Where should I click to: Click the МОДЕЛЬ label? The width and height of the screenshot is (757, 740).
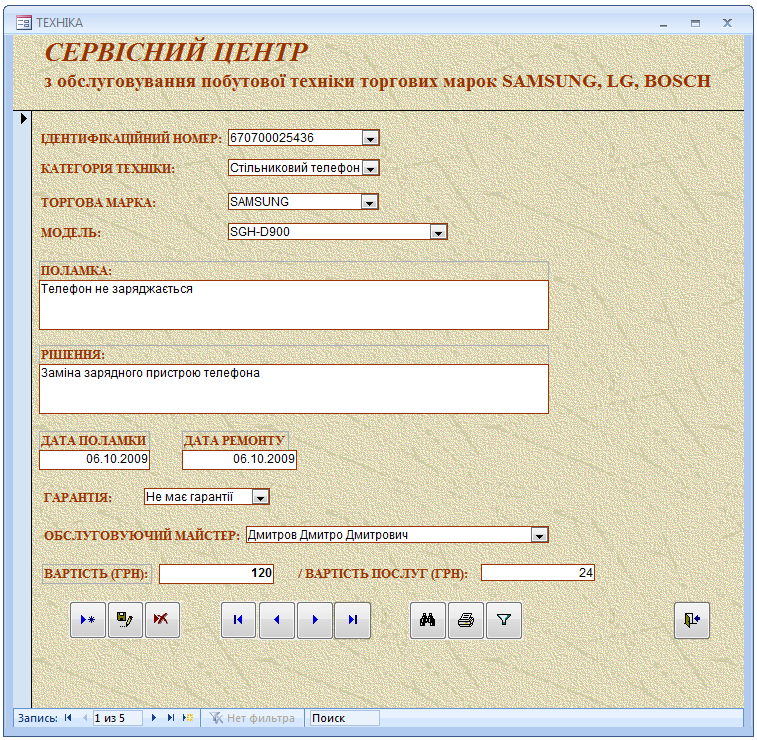point(71,233)
